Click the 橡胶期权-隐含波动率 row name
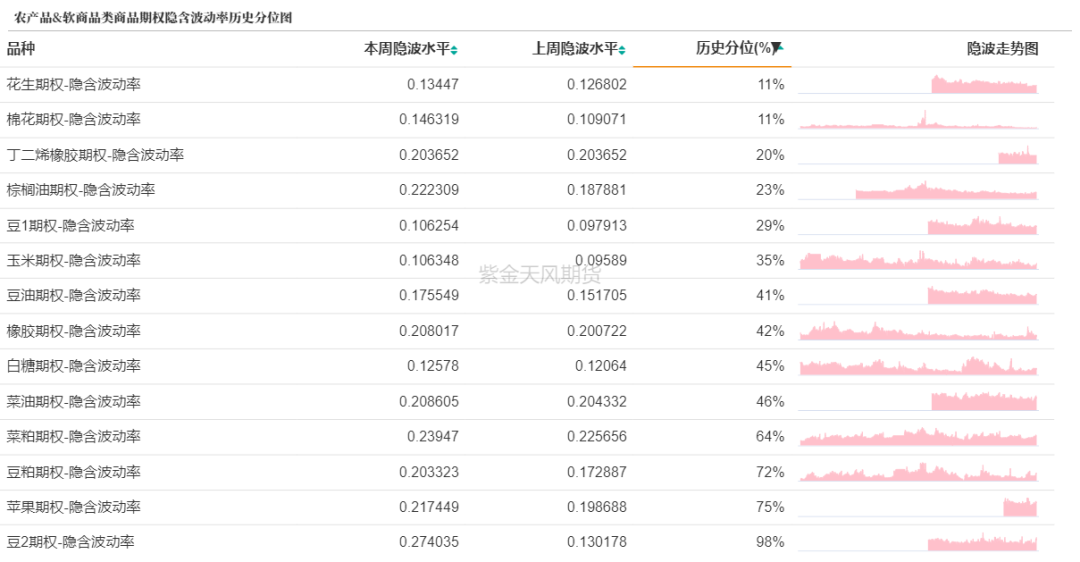This screenshot has width=1080, height=562. [x=74, y=331]
